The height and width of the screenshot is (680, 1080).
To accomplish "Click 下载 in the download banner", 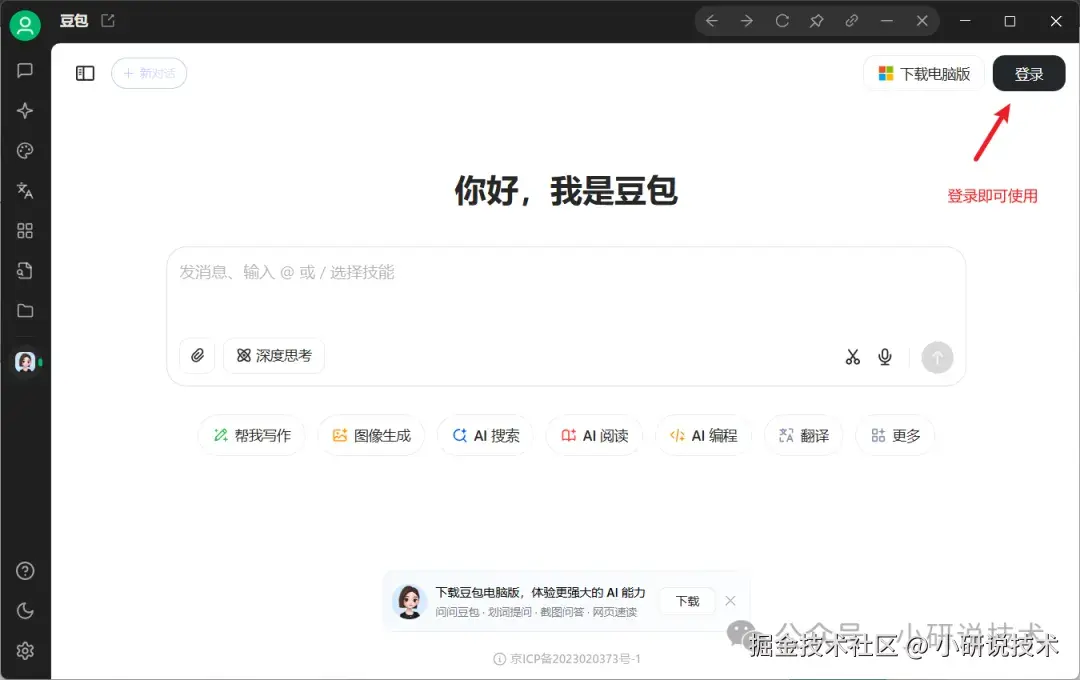I will pos(687,601).
